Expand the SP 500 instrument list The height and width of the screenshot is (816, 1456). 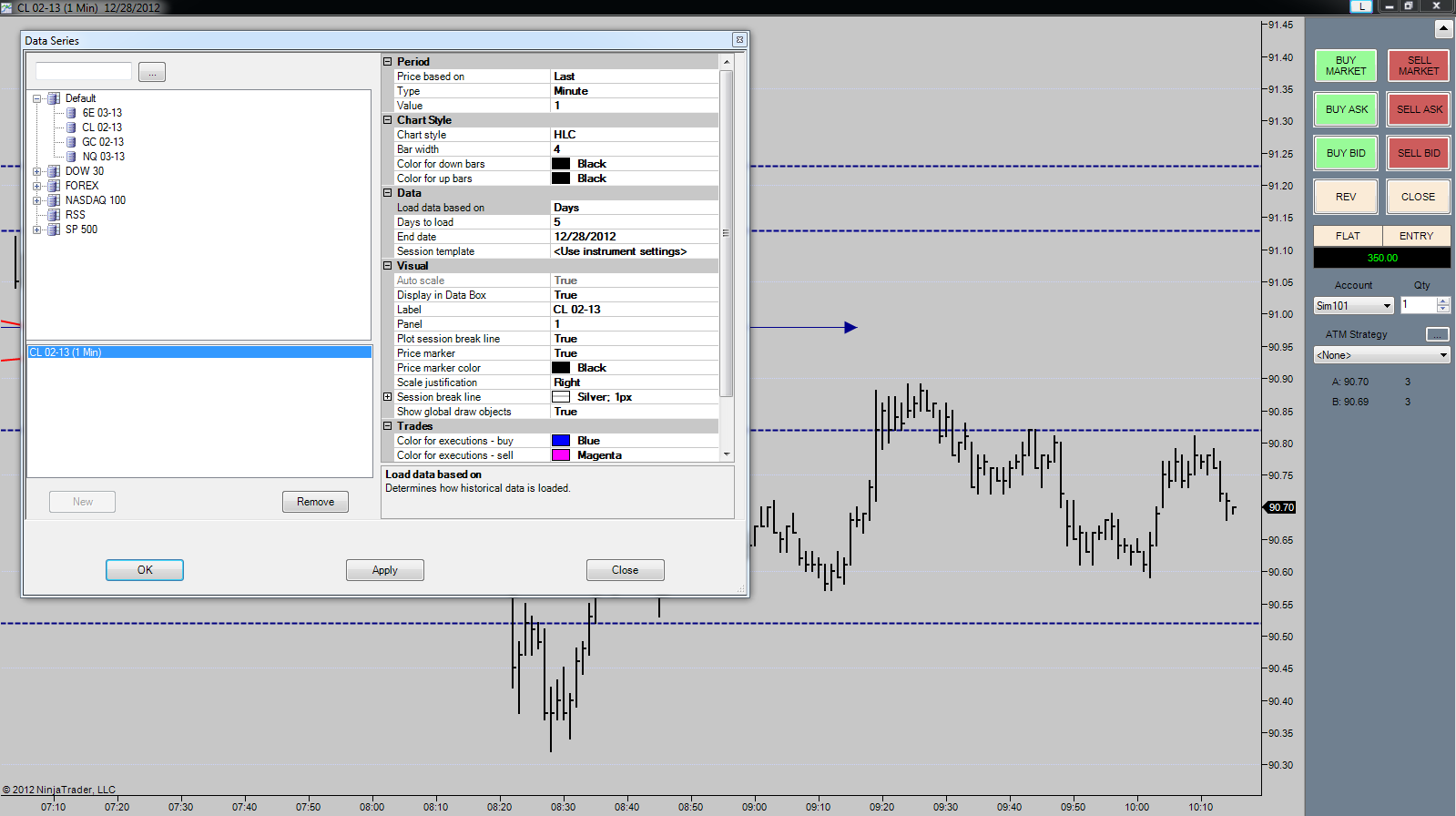tap(37, 229)
